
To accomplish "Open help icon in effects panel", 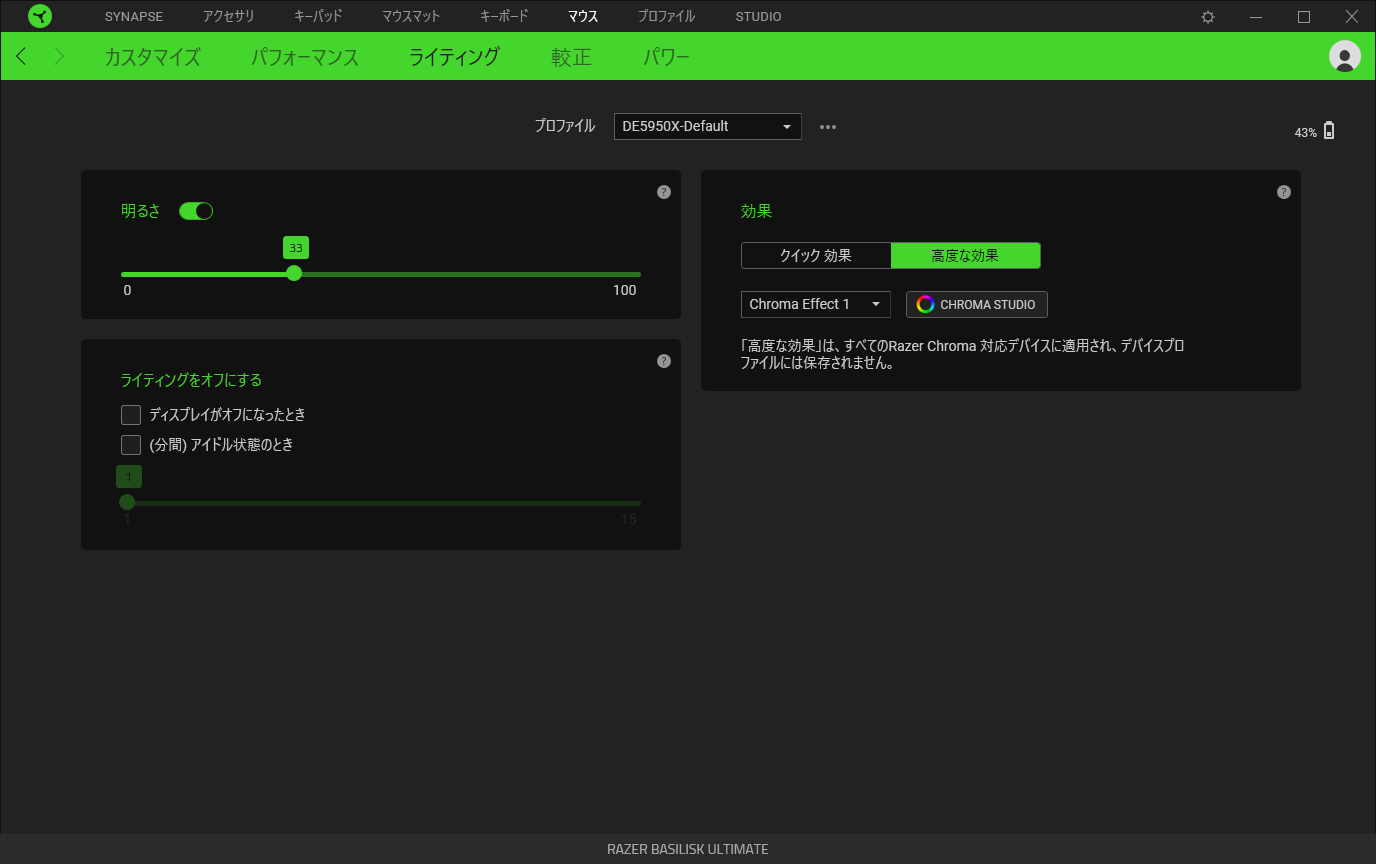I will pos(1284,192).
